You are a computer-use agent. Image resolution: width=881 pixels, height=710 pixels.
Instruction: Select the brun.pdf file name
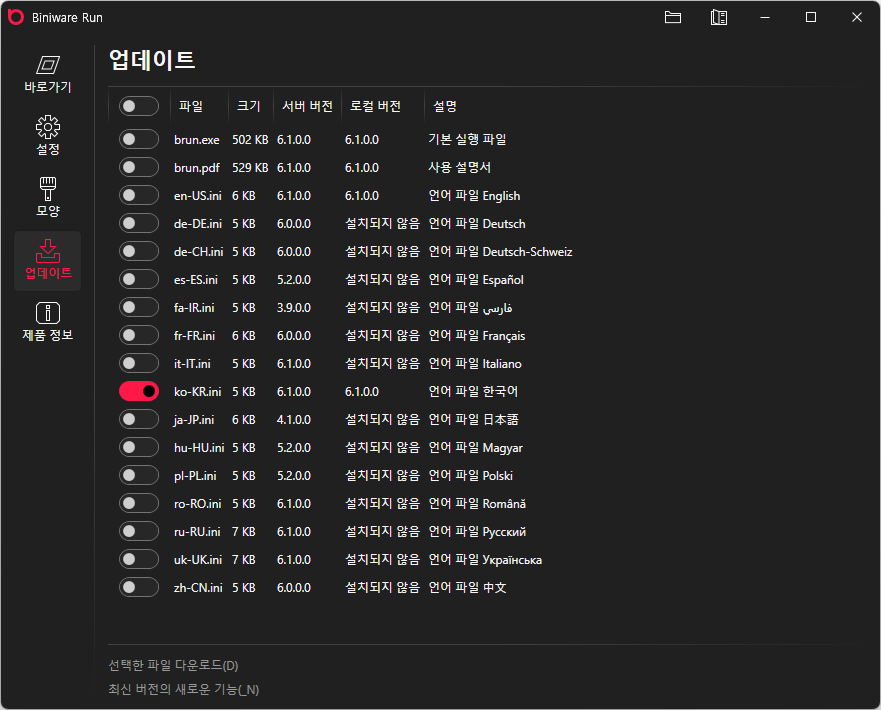click(197, 168)
